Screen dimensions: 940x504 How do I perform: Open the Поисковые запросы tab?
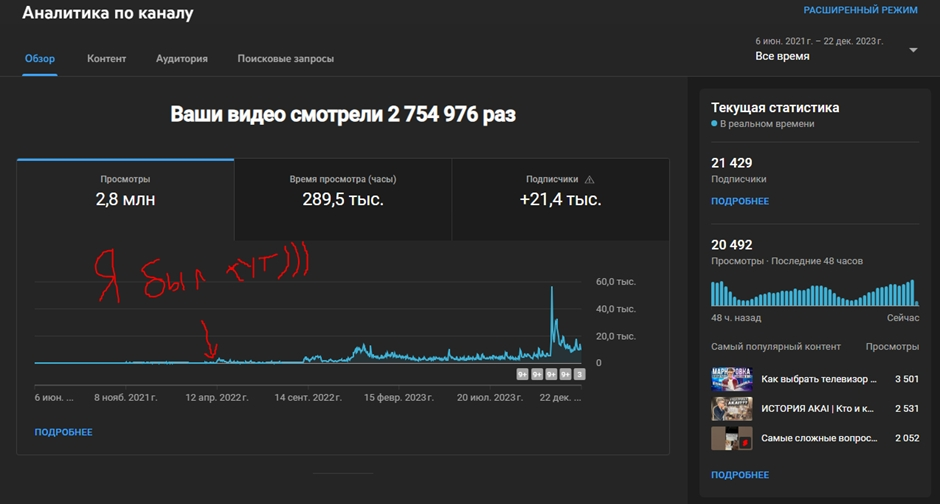pos(285,59)
